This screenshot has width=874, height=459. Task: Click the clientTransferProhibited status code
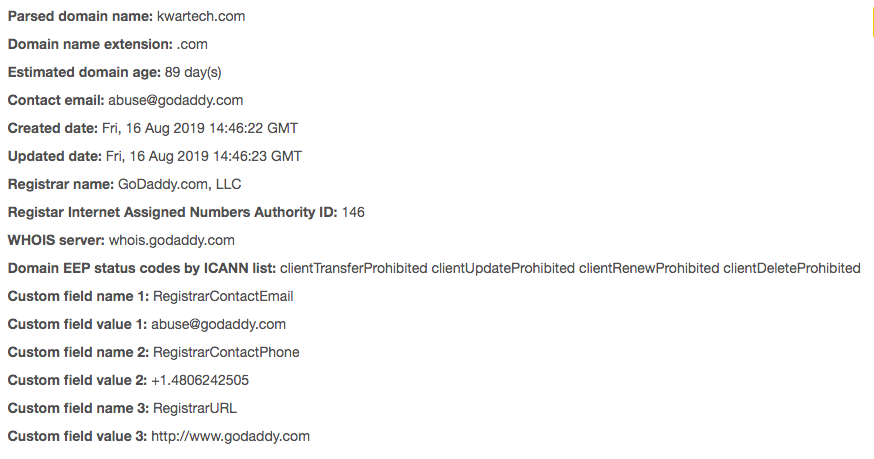coord(354,268)
